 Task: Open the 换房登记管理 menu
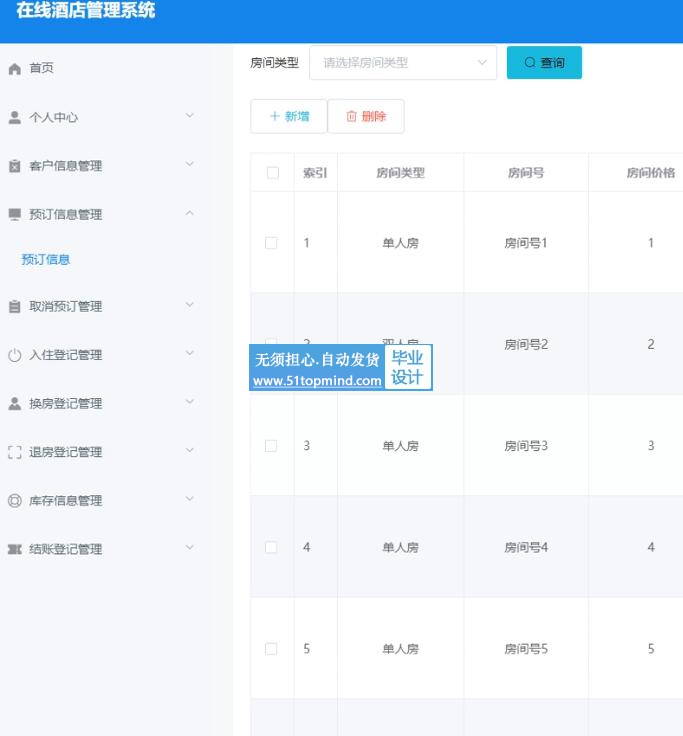coord(66,404)
